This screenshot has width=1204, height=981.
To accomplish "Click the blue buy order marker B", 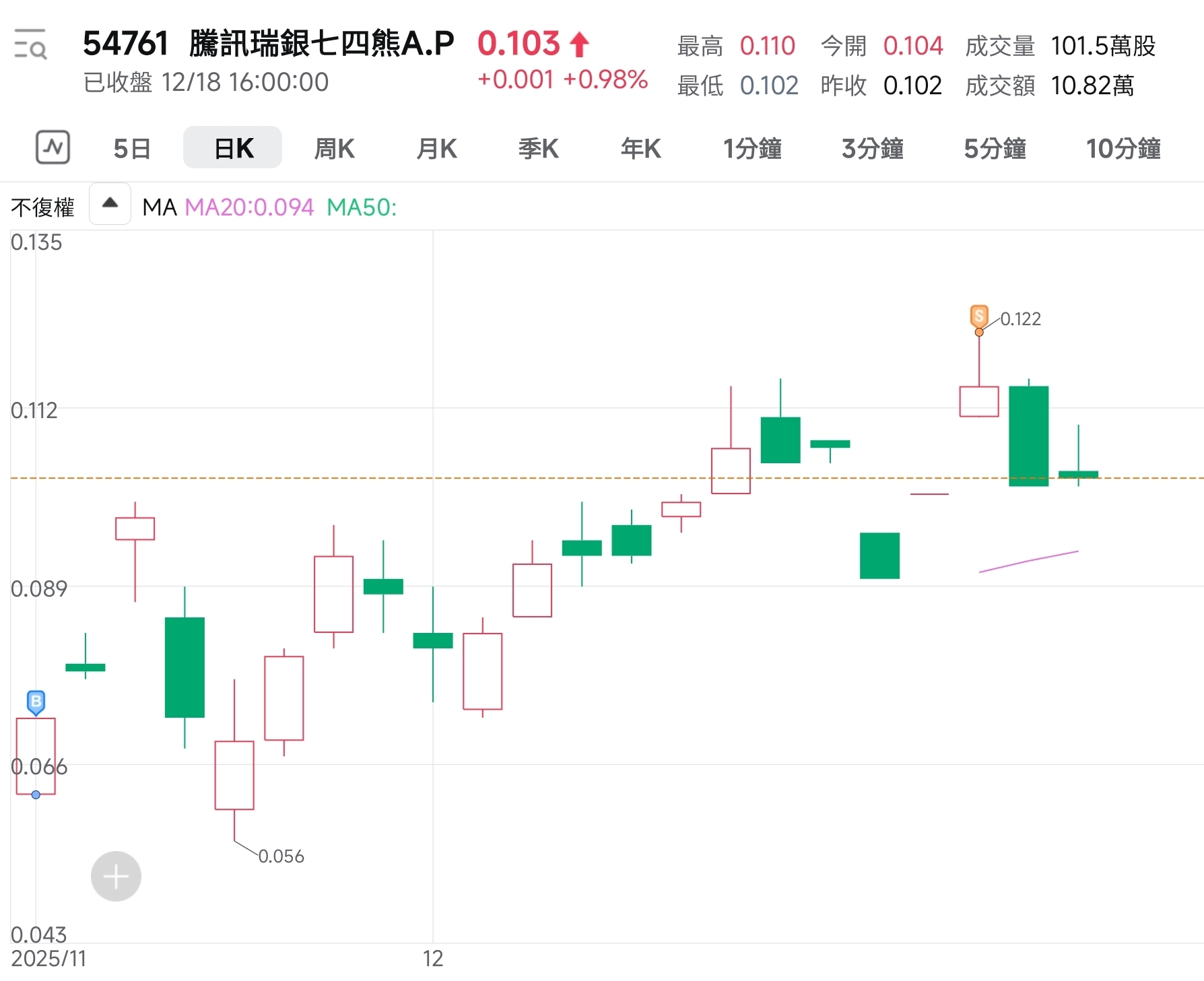I will coord(35,702).
